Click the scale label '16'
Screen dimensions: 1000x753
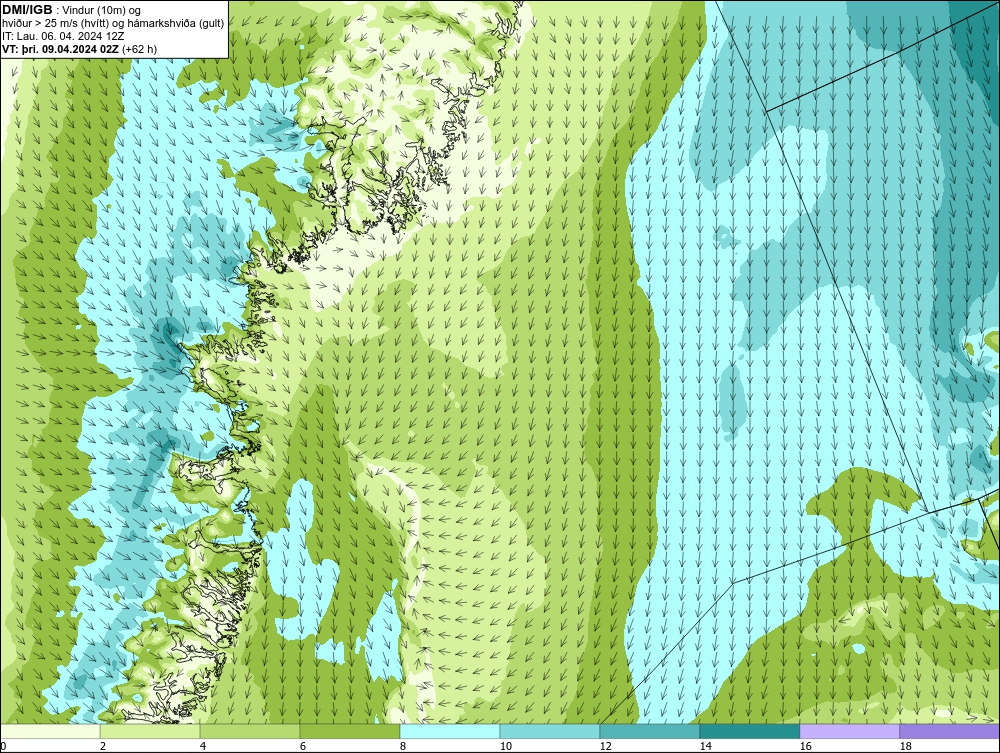[805, 746]
